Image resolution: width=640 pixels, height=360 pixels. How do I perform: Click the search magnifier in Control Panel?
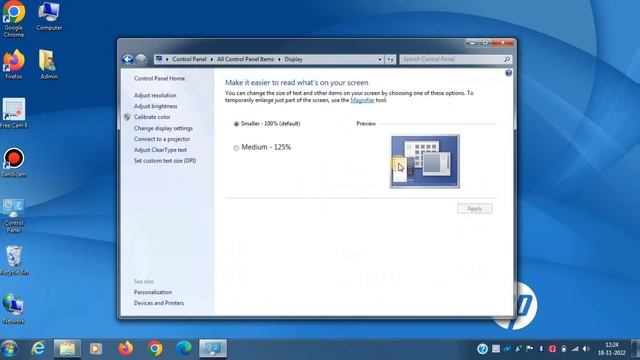507,60
